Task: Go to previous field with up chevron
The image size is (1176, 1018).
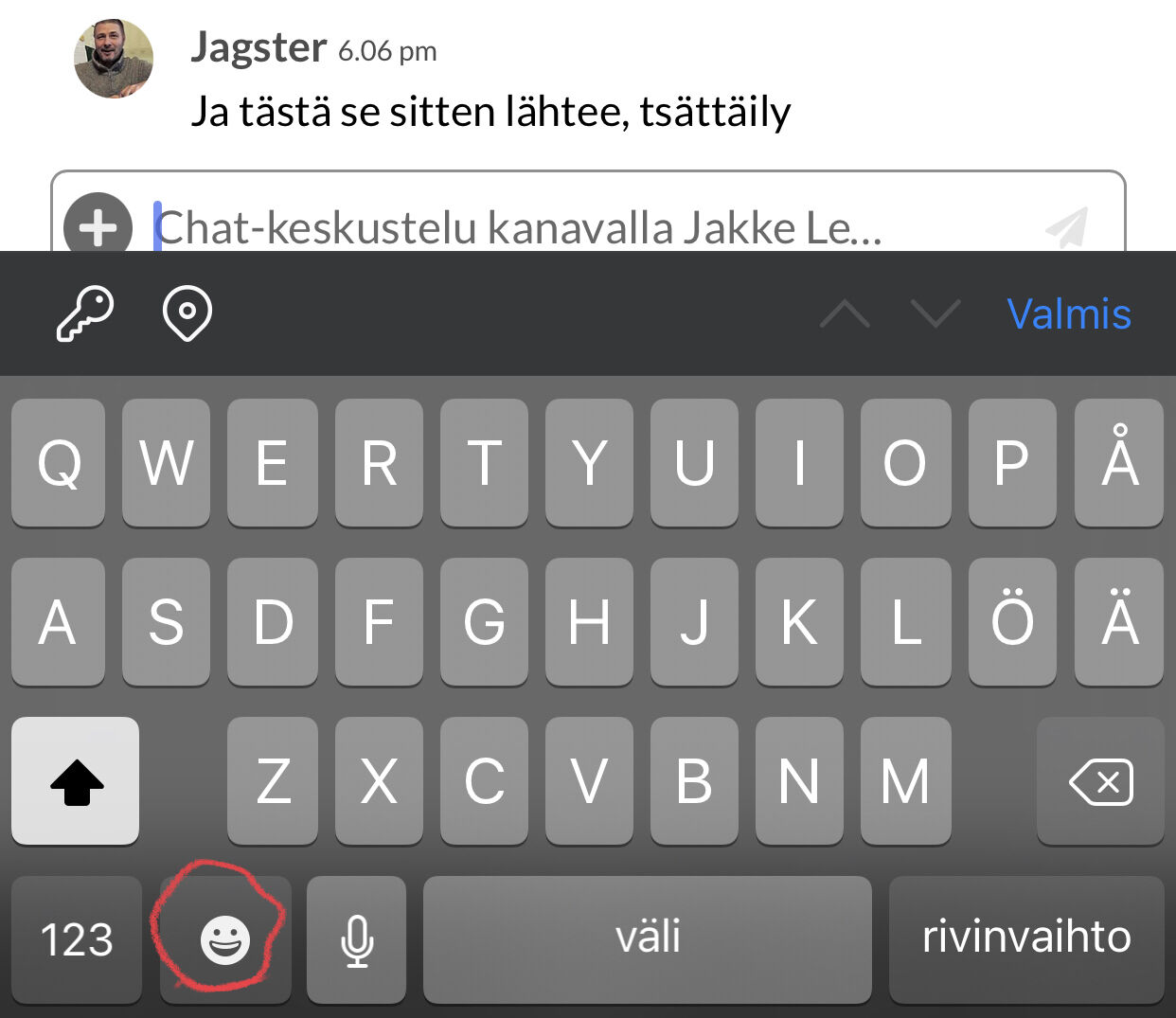Action: pos(845,313)
